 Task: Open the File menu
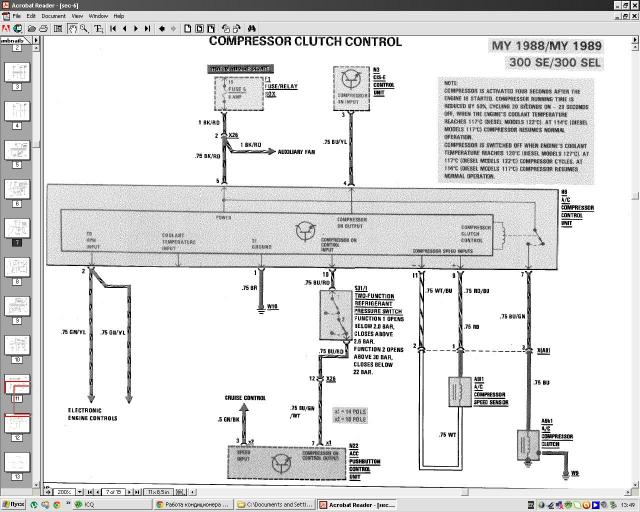click(x=17, y=16)
